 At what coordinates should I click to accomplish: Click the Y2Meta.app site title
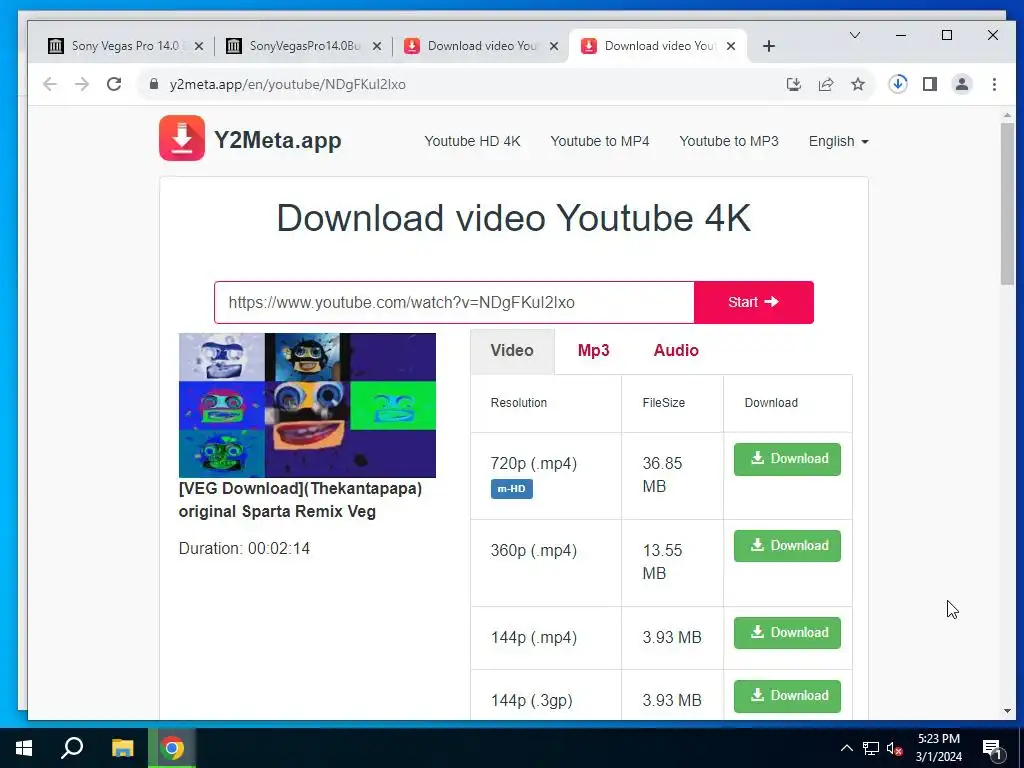pos(278,140)
